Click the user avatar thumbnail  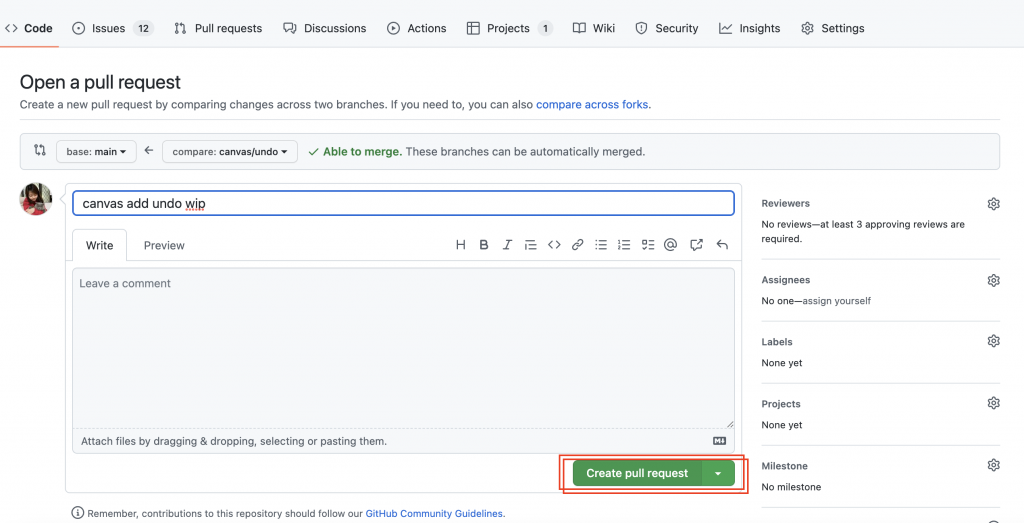[x=36, y=198]
